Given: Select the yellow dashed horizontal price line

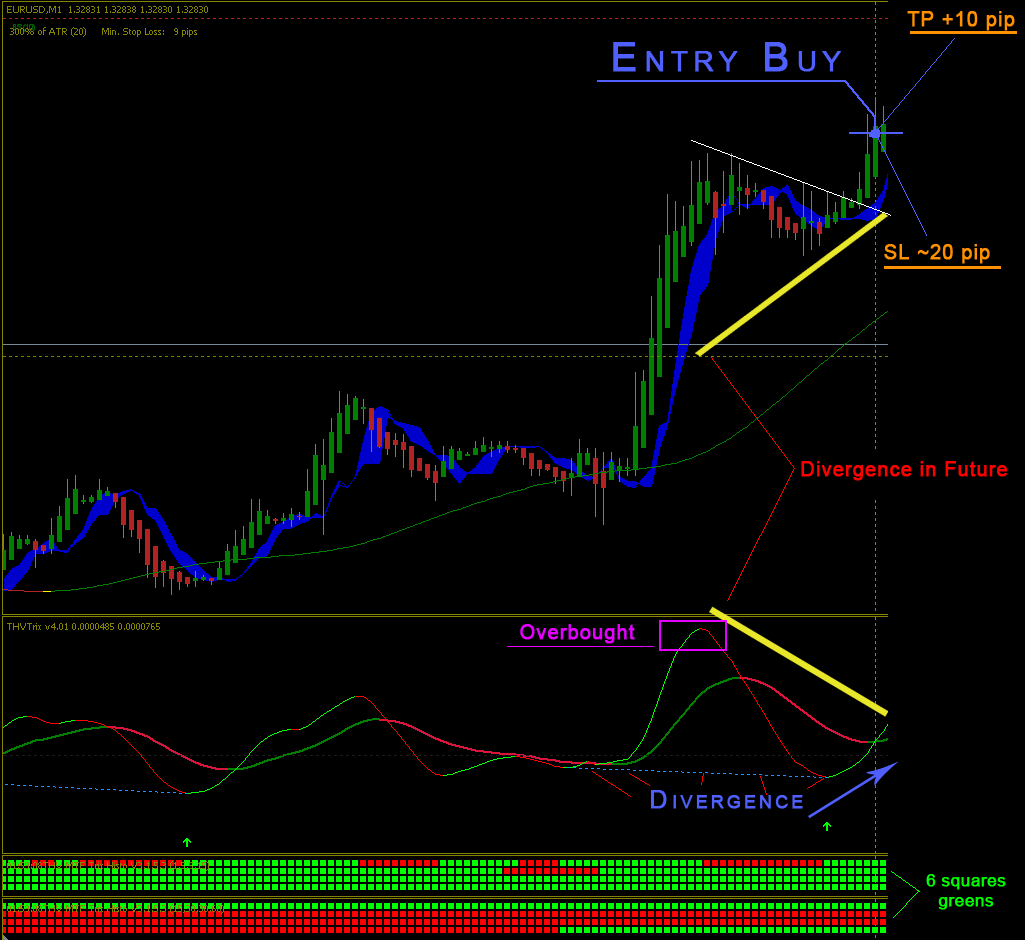Looking at the screenshot, I should coord(445,356).
